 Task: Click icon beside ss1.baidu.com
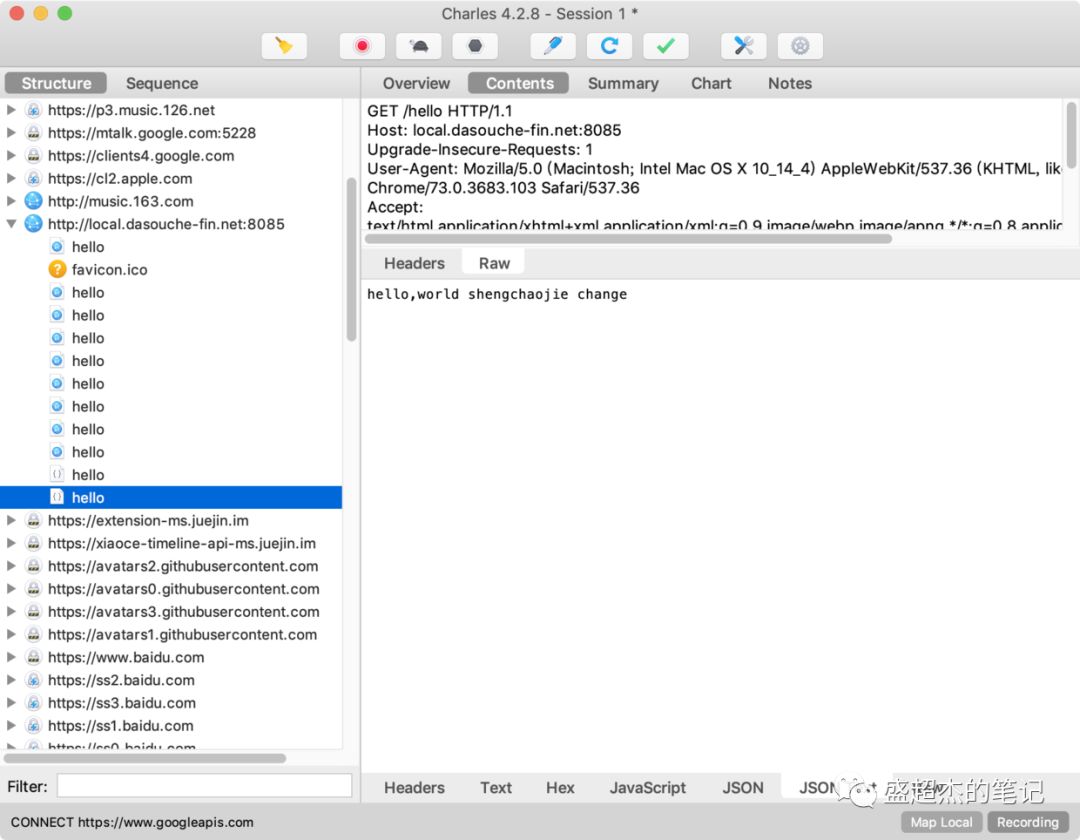pos(33,725)
